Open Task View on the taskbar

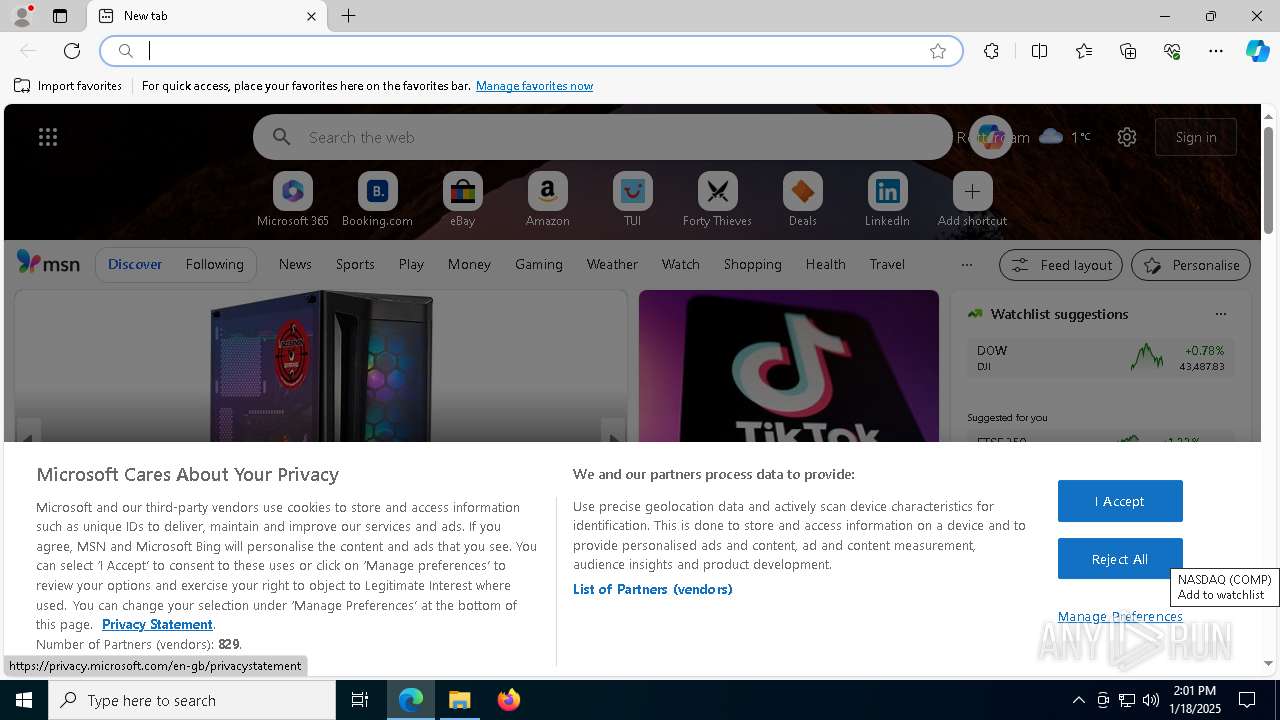[x=360, y=700]
